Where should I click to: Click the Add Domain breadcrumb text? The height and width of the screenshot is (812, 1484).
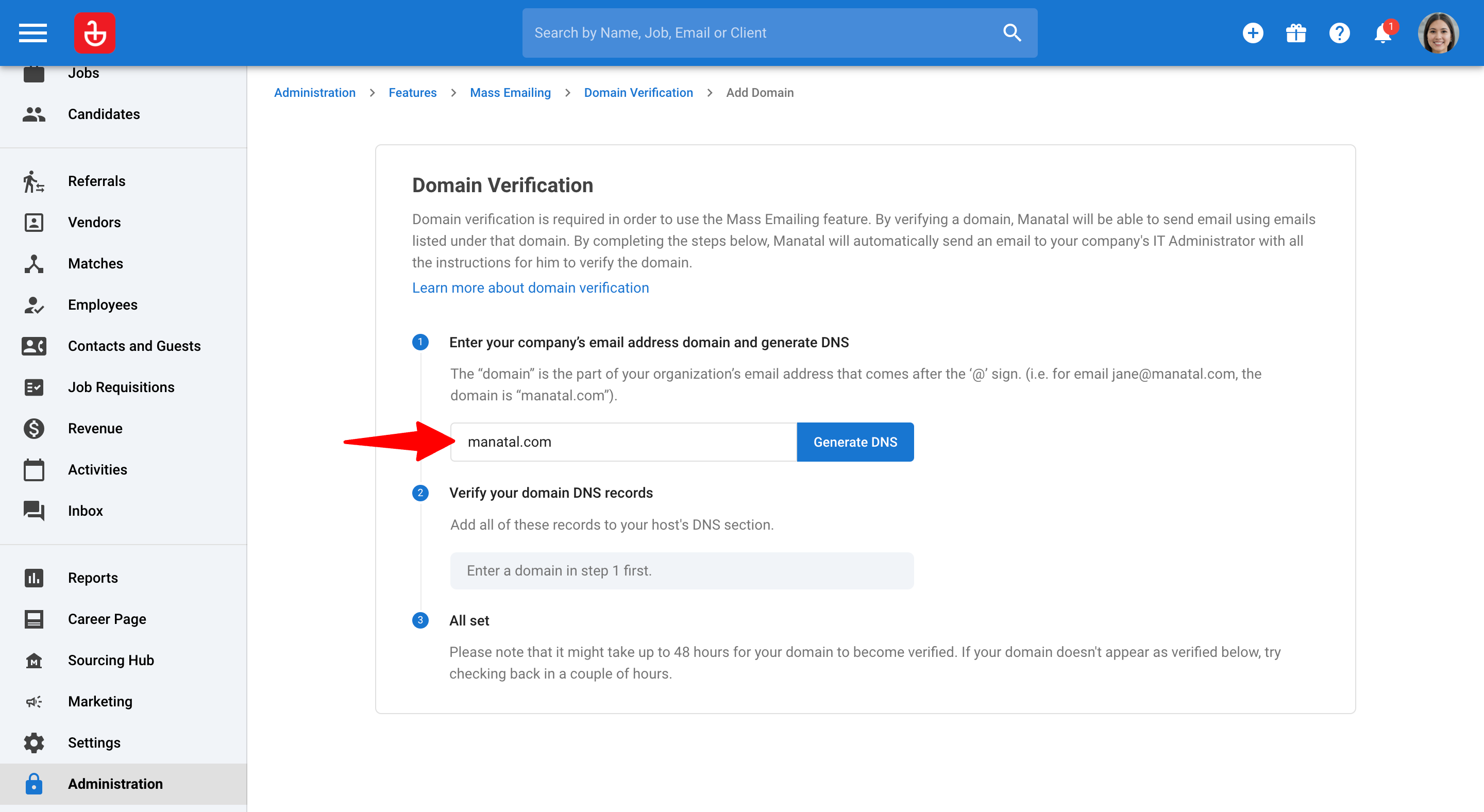760,93
